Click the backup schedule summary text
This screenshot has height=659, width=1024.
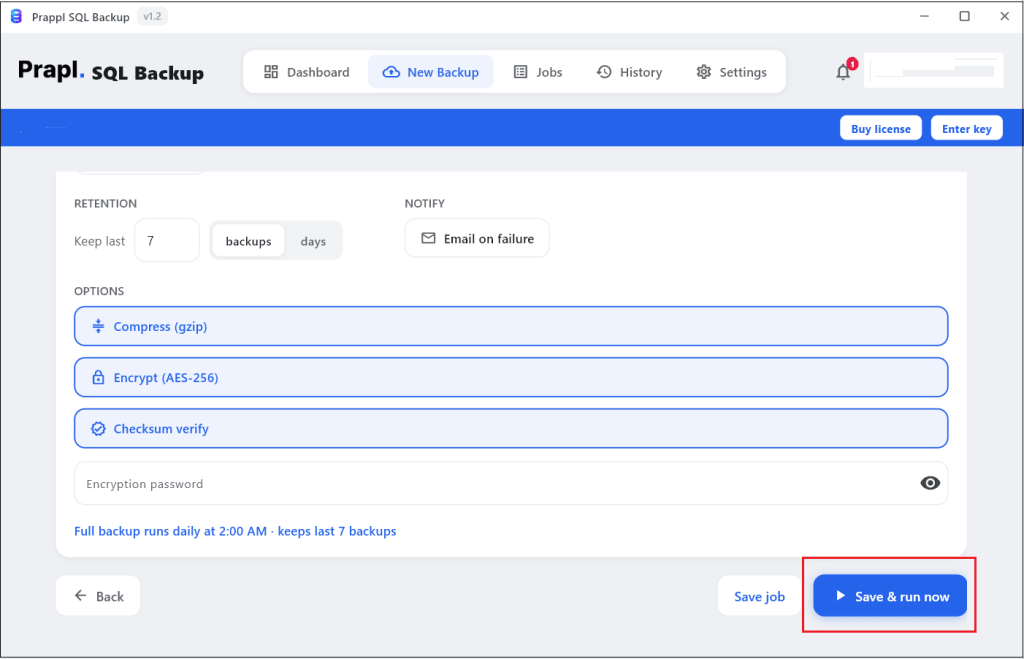235,531
